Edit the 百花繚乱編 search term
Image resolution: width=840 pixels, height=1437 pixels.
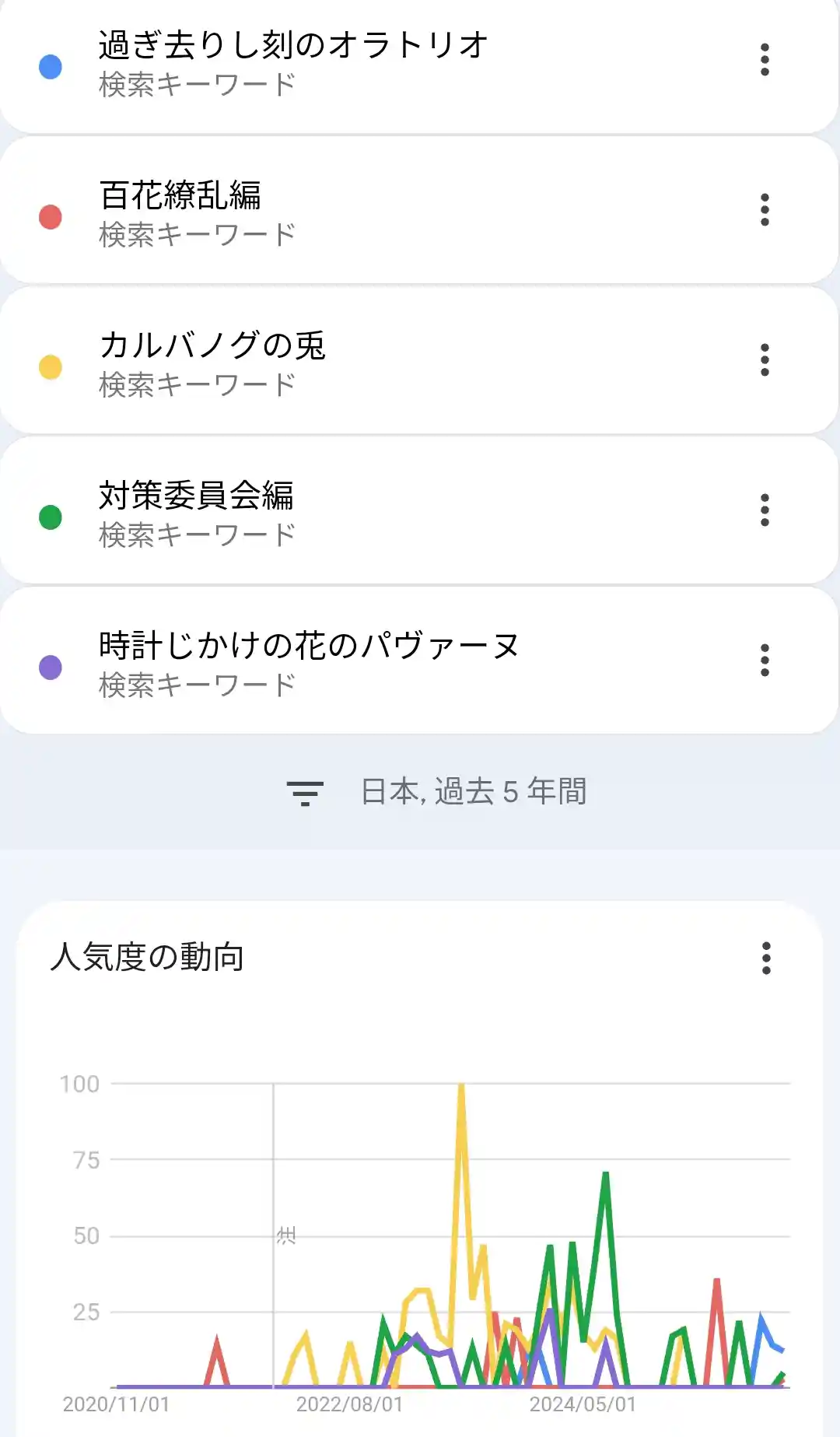tap(180, 195)
